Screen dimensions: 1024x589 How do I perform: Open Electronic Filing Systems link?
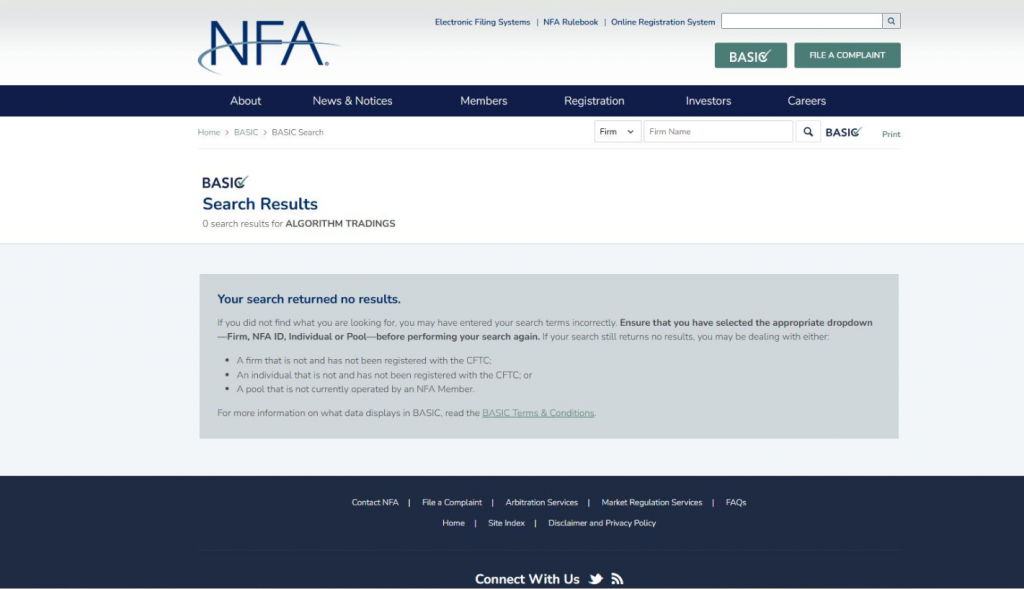[x=482, y=22]
